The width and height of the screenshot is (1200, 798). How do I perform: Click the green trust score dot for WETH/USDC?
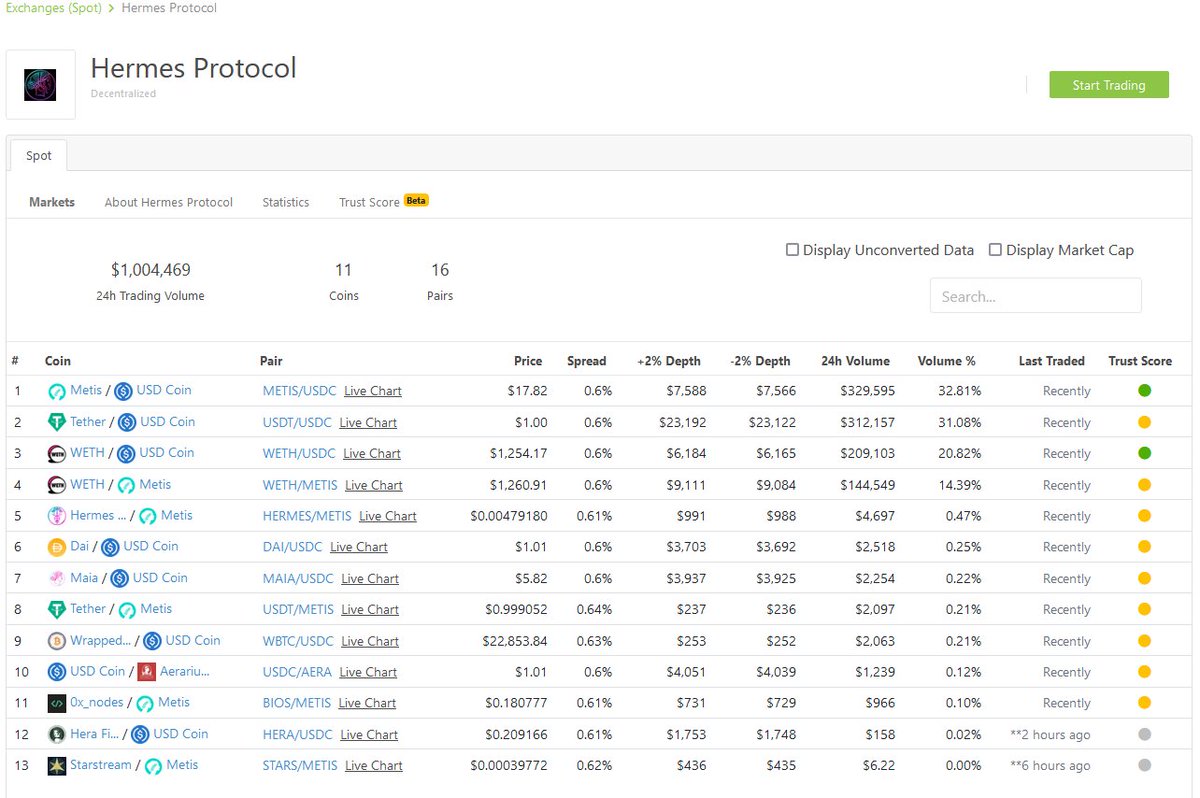pyautogui.click(x=1144, y=453)
